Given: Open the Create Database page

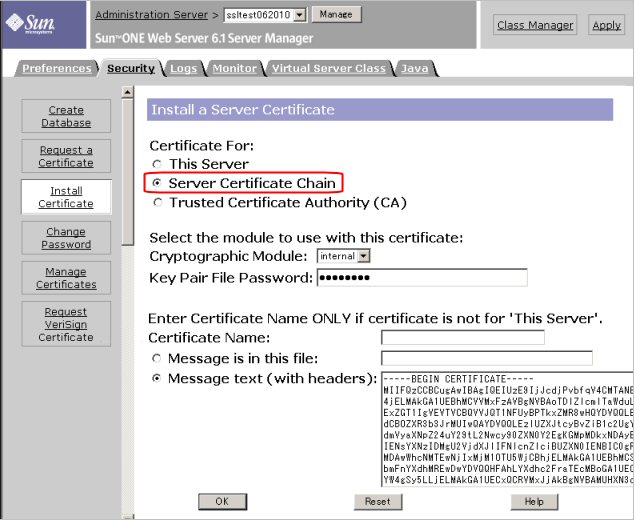Looking at the screenshot, I should pyautogui.click(x=66, y=116).
